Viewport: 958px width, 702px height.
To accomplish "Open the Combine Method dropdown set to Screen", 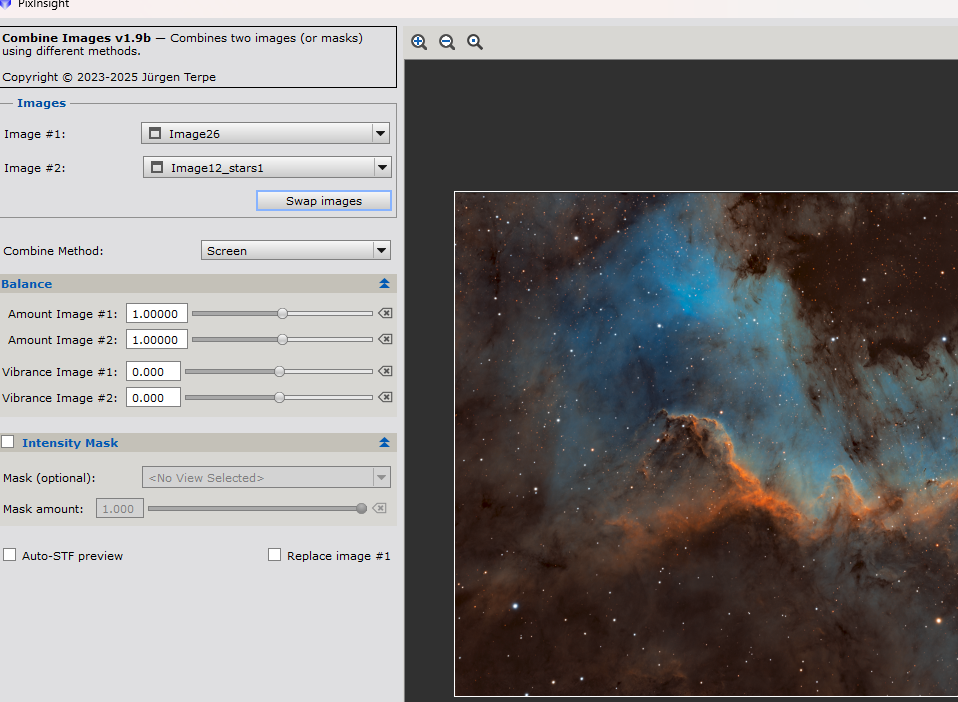I will click(x=296, y=250).
